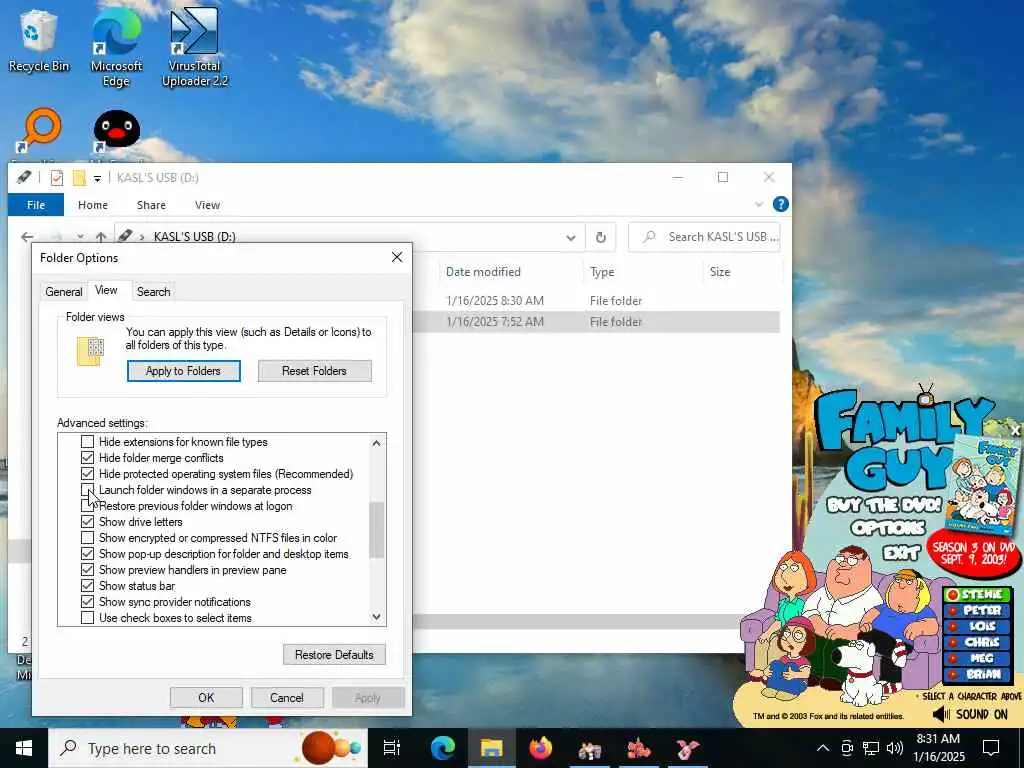The image size is (1024, 768).
Task: Click OPTIONS in Family Guy app
Action: point(888,528)
